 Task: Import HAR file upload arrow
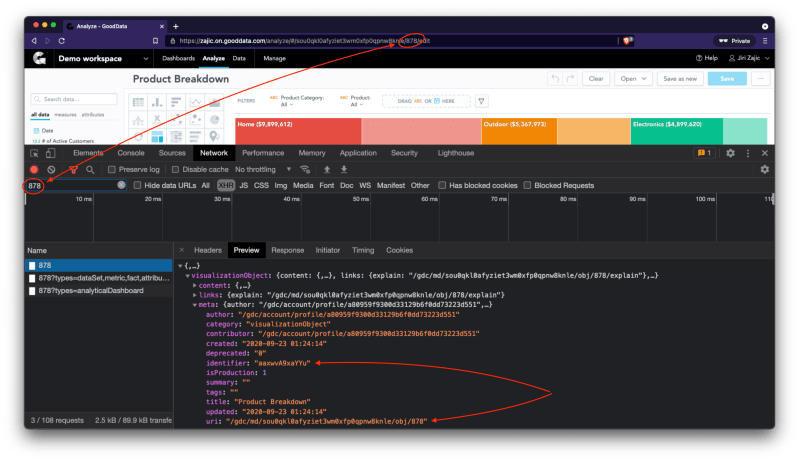(x=327, y=169)
